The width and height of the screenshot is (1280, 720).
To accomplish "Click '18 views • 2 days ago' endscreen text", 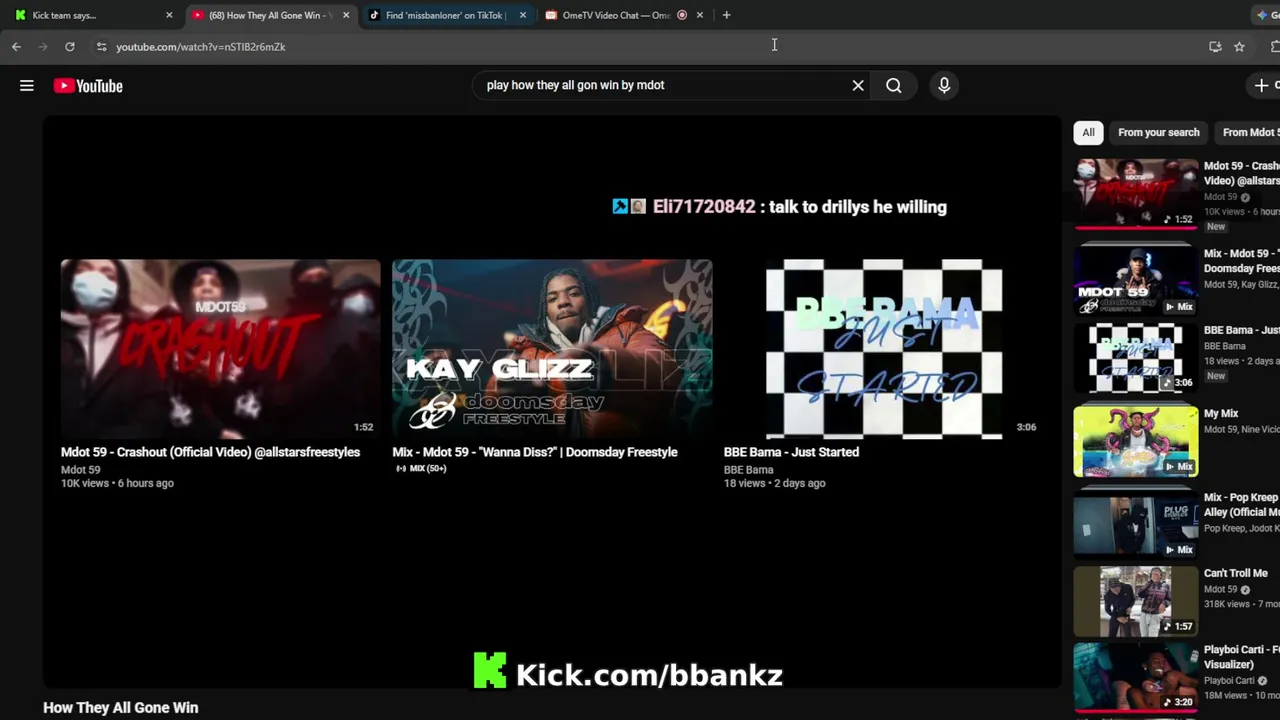I will coord(774,483).
